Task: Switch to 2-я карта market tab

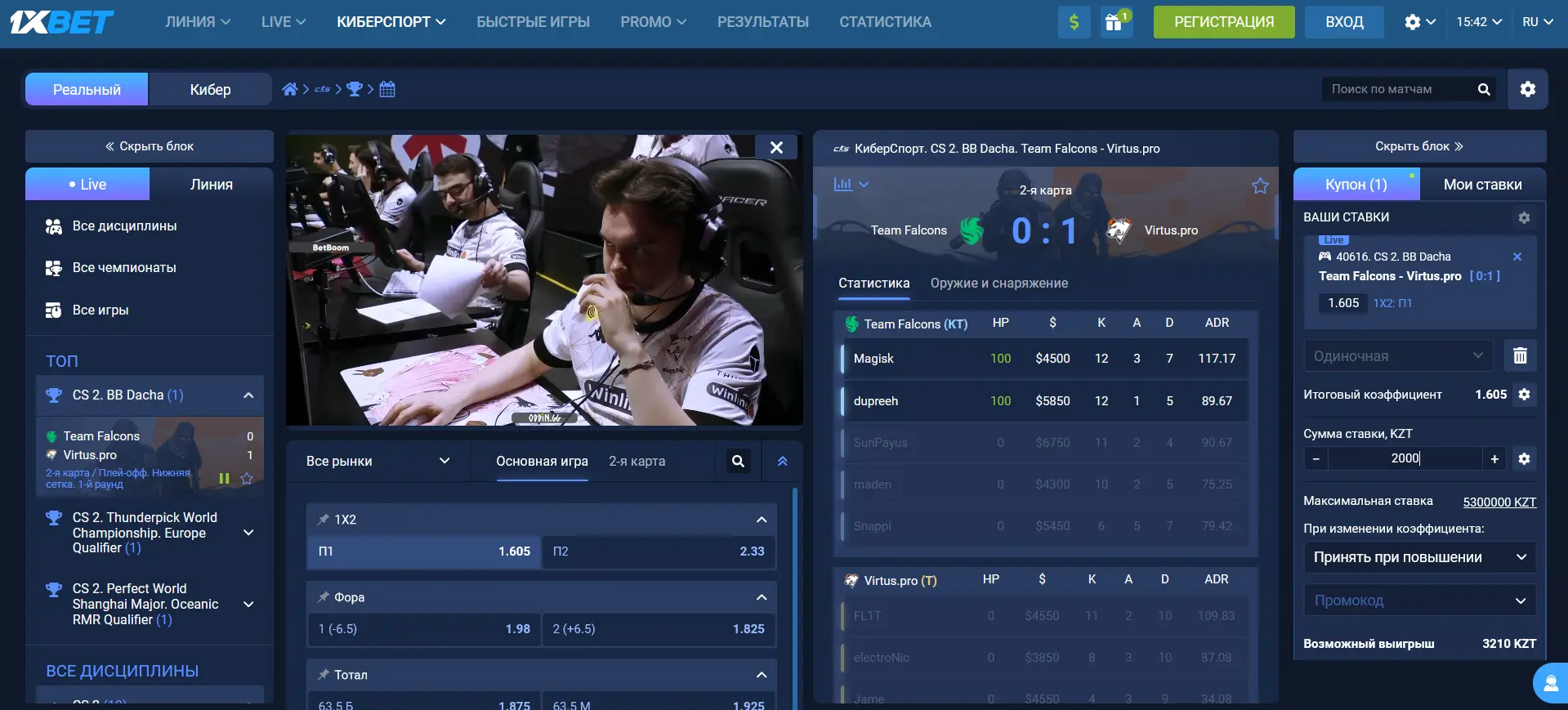Action: pyautogui.click(x=637, y=461)
